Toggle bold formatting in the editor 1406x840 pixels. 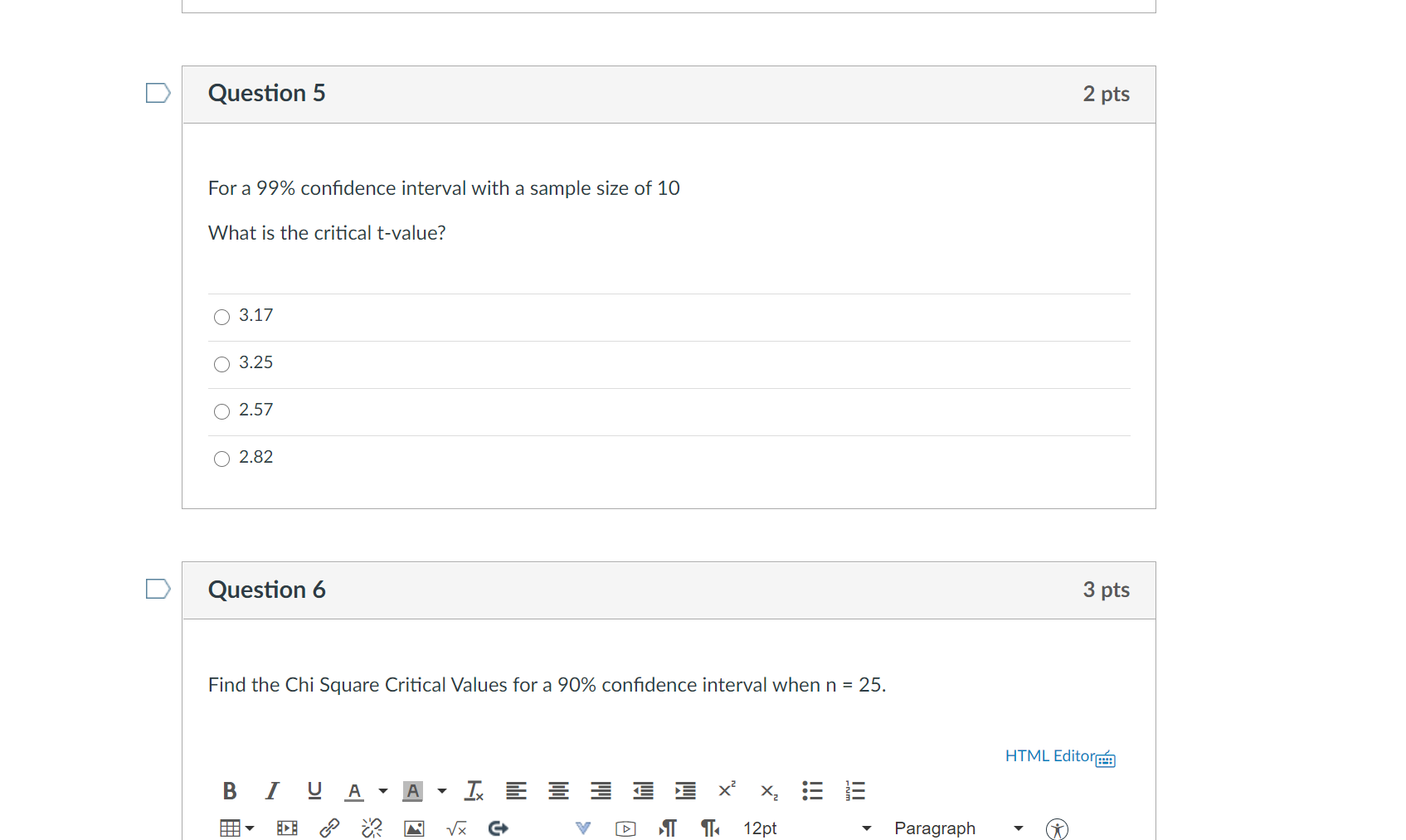tap(230, 791)
